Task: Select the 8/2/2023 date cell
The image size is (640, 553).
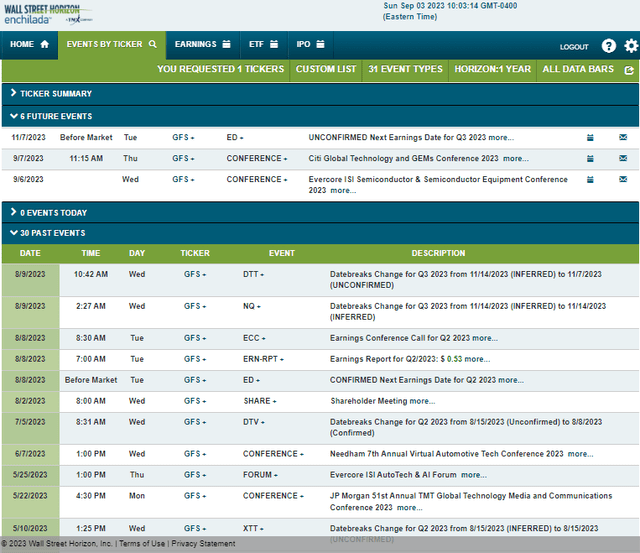Action: point(30,401)
